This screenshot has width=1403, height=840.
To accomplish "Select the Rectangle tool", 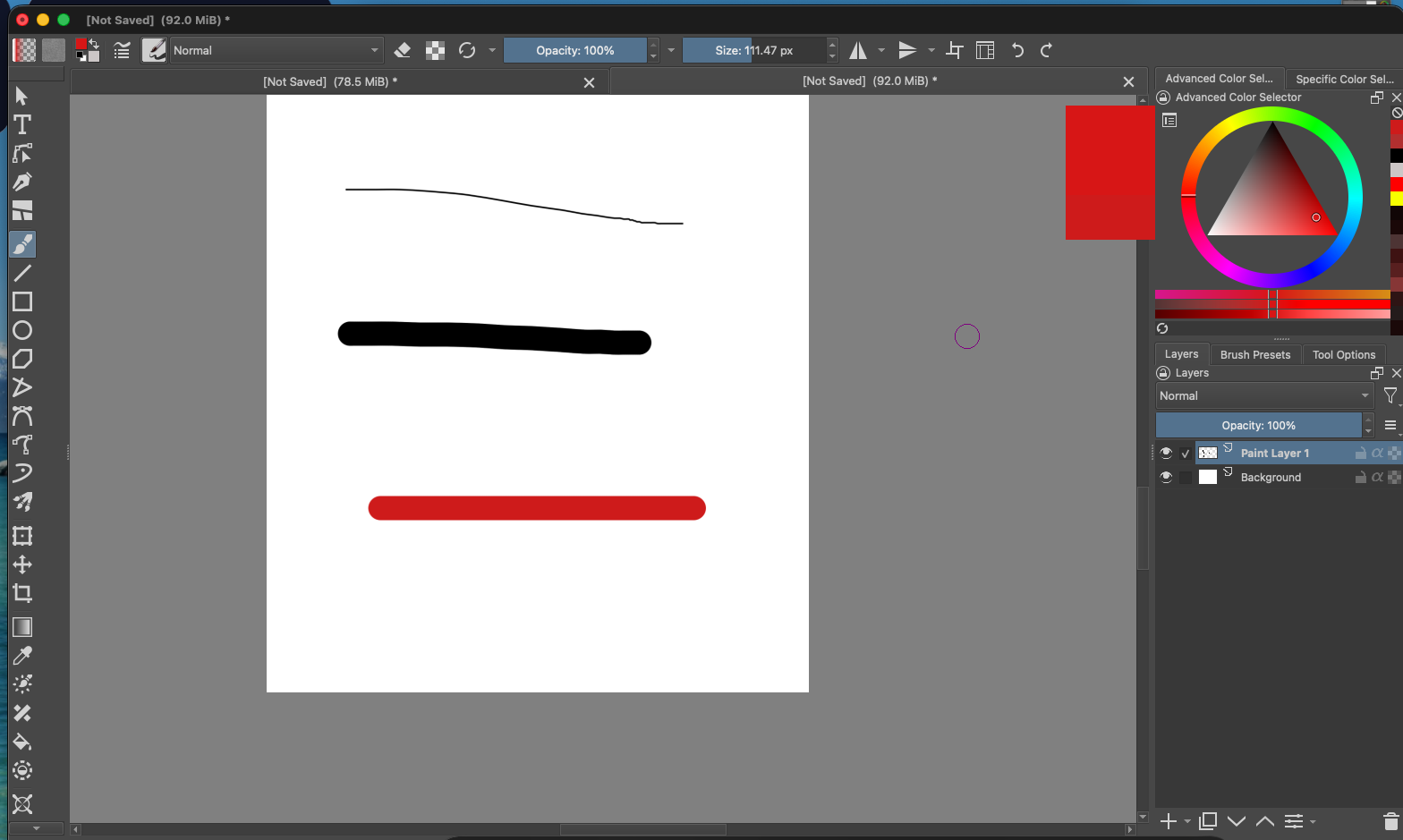I will coord(22,301).
